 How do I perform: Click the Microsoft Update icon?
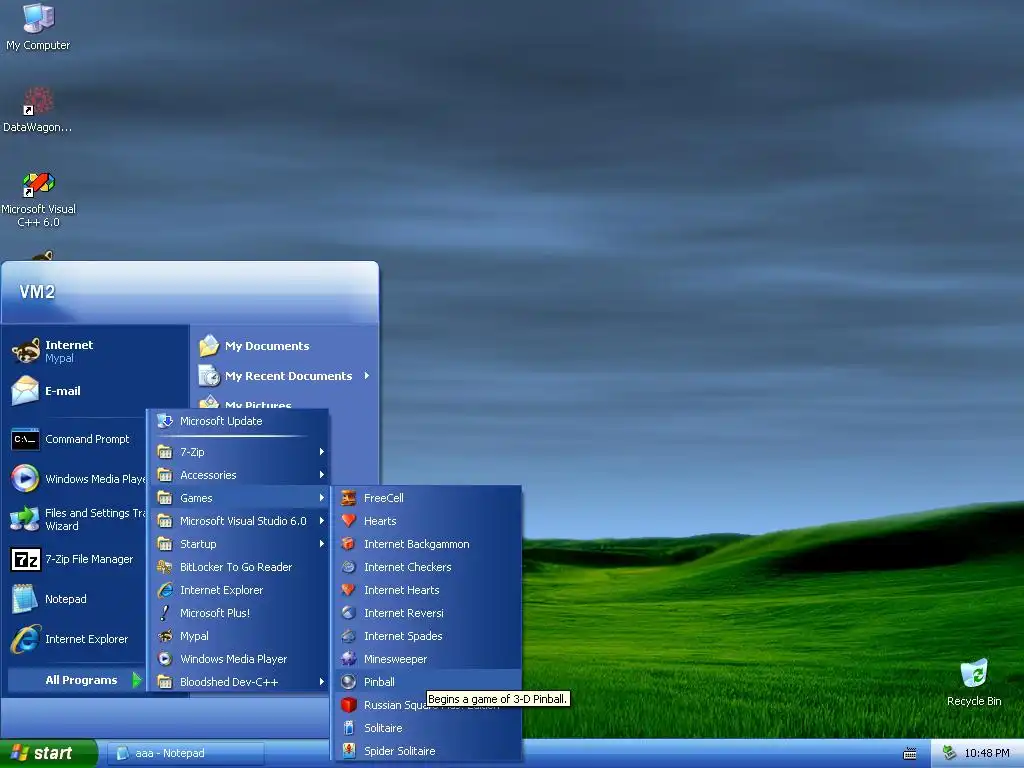165,421
